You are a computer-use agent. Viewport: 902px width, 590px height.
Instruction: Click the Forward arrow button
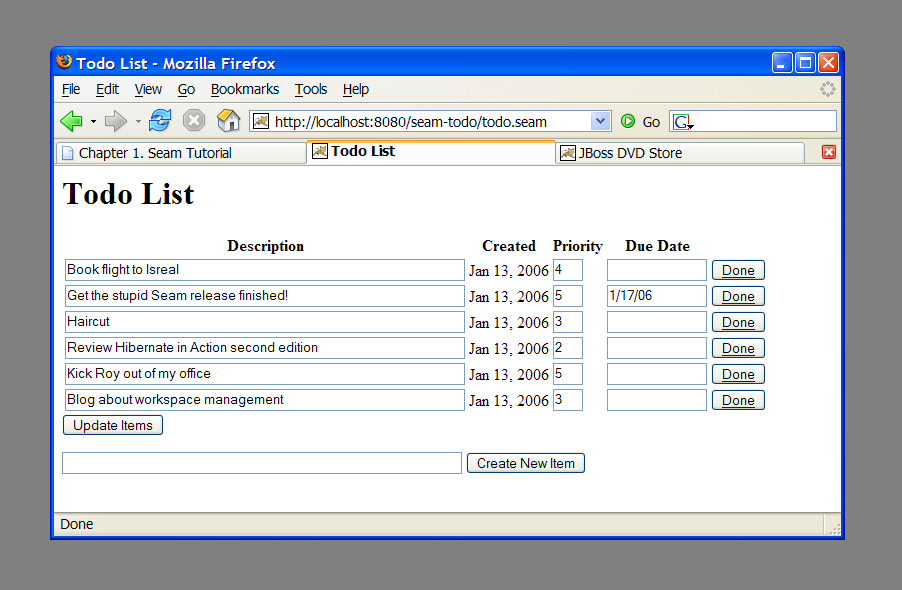115,121
